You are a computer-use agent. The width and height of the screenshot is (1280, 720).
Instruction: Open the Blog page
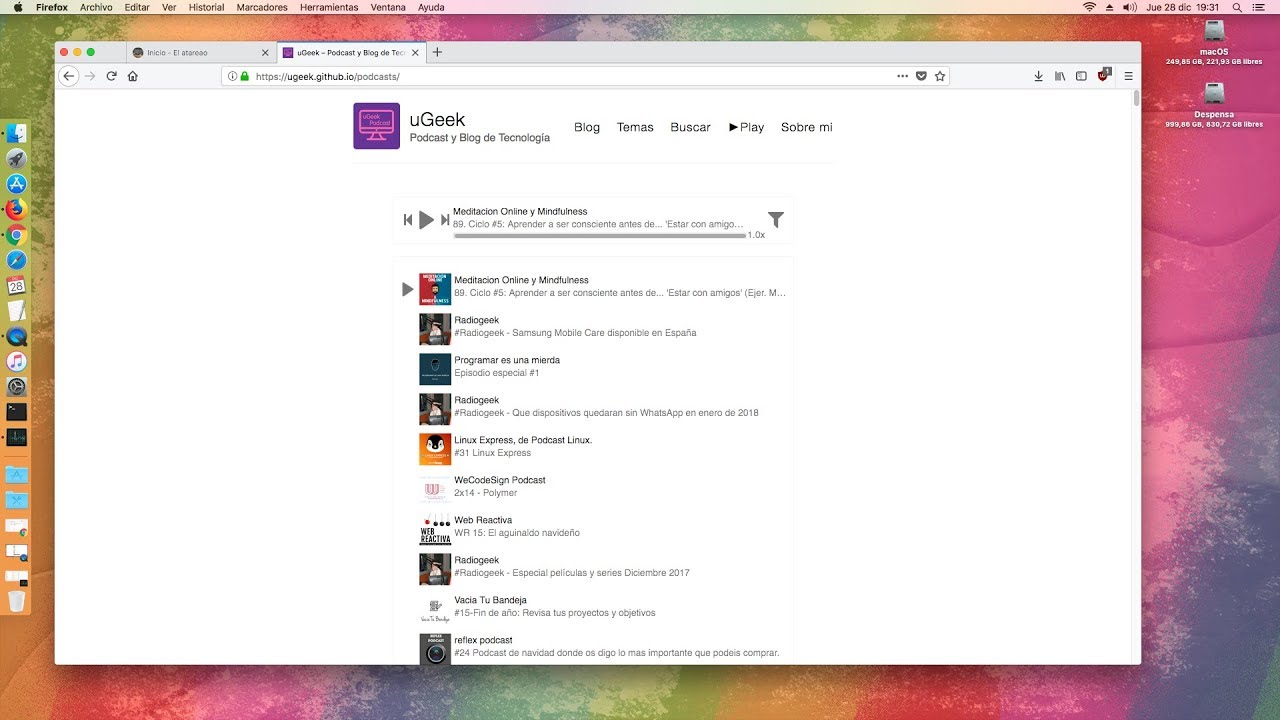click(587, 127)
